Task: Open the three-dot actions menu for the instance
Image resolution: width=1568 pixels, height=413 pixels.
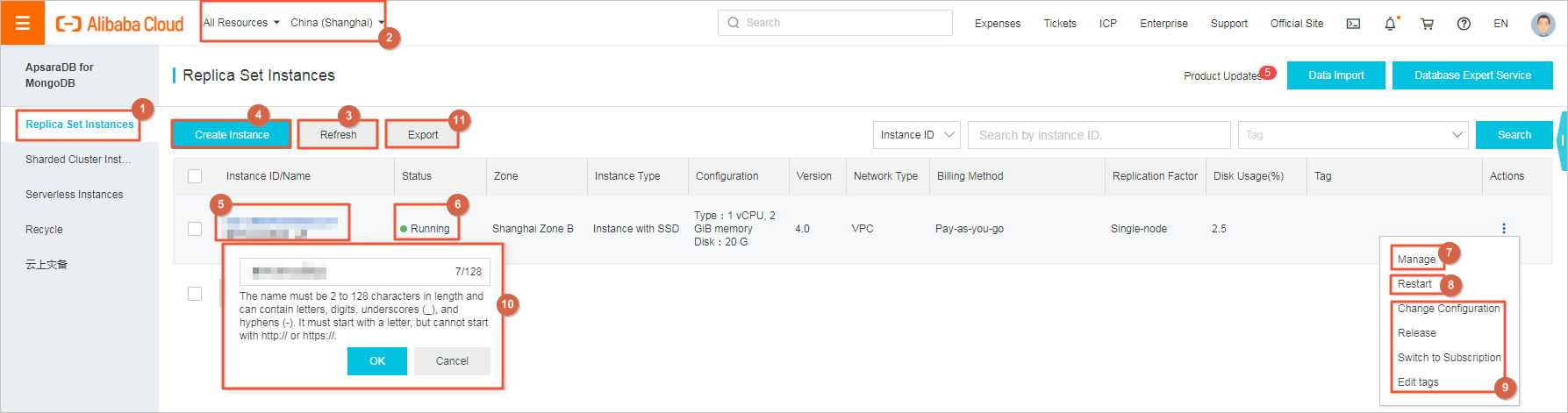Action: [1504, 228]
